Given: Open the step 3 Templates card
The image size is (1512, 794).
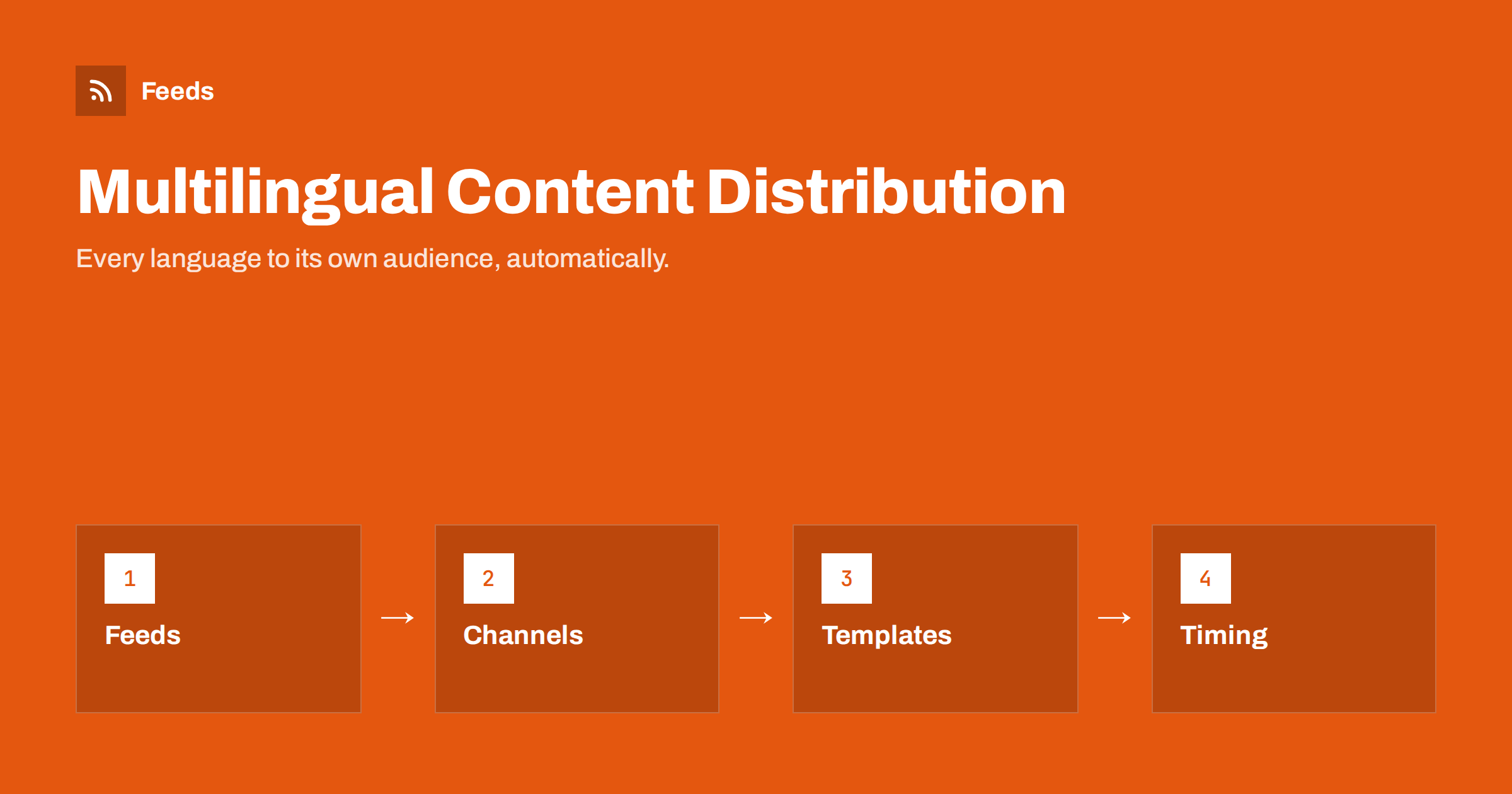Looking at the screenshot, I should coord(936,619).
